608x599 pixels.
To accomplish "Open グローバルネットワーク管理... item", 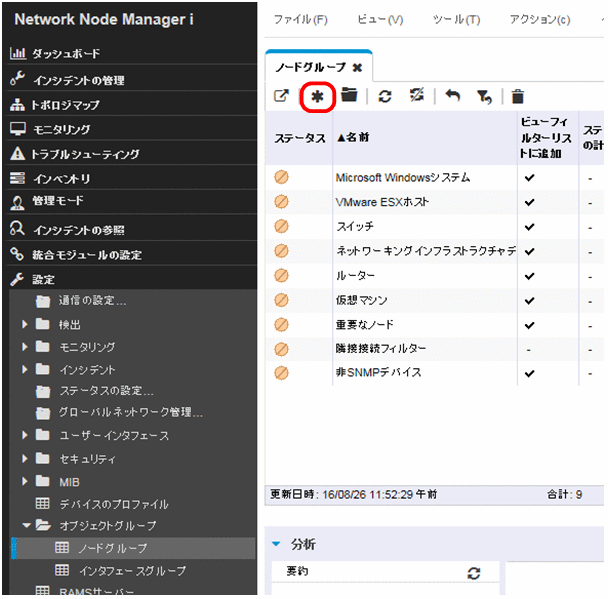I will click(x=131, y=412).
